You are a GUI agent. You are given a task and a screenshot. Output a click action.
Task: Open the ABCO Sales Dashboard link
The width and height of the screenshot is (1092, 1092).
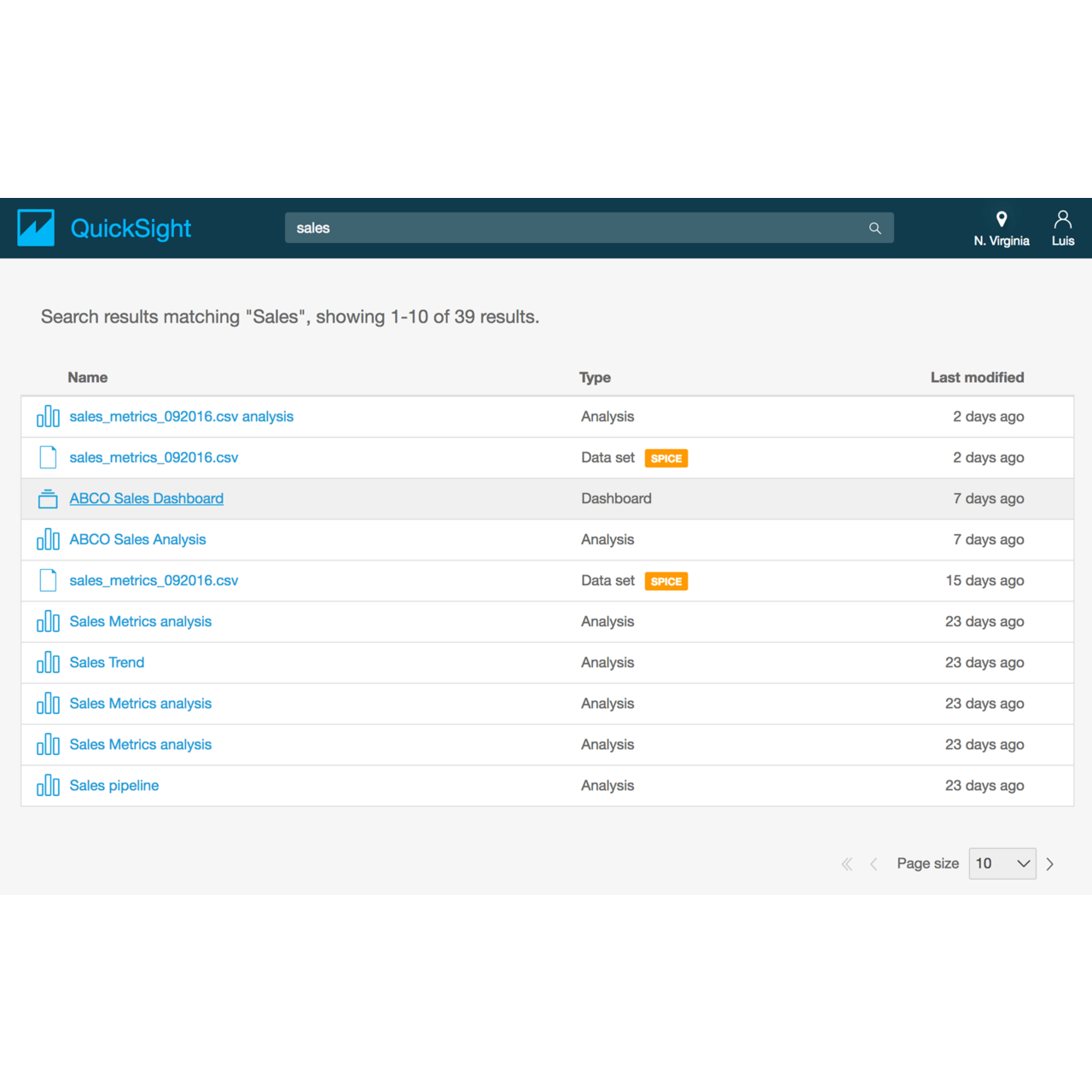[x=146, y=498]
